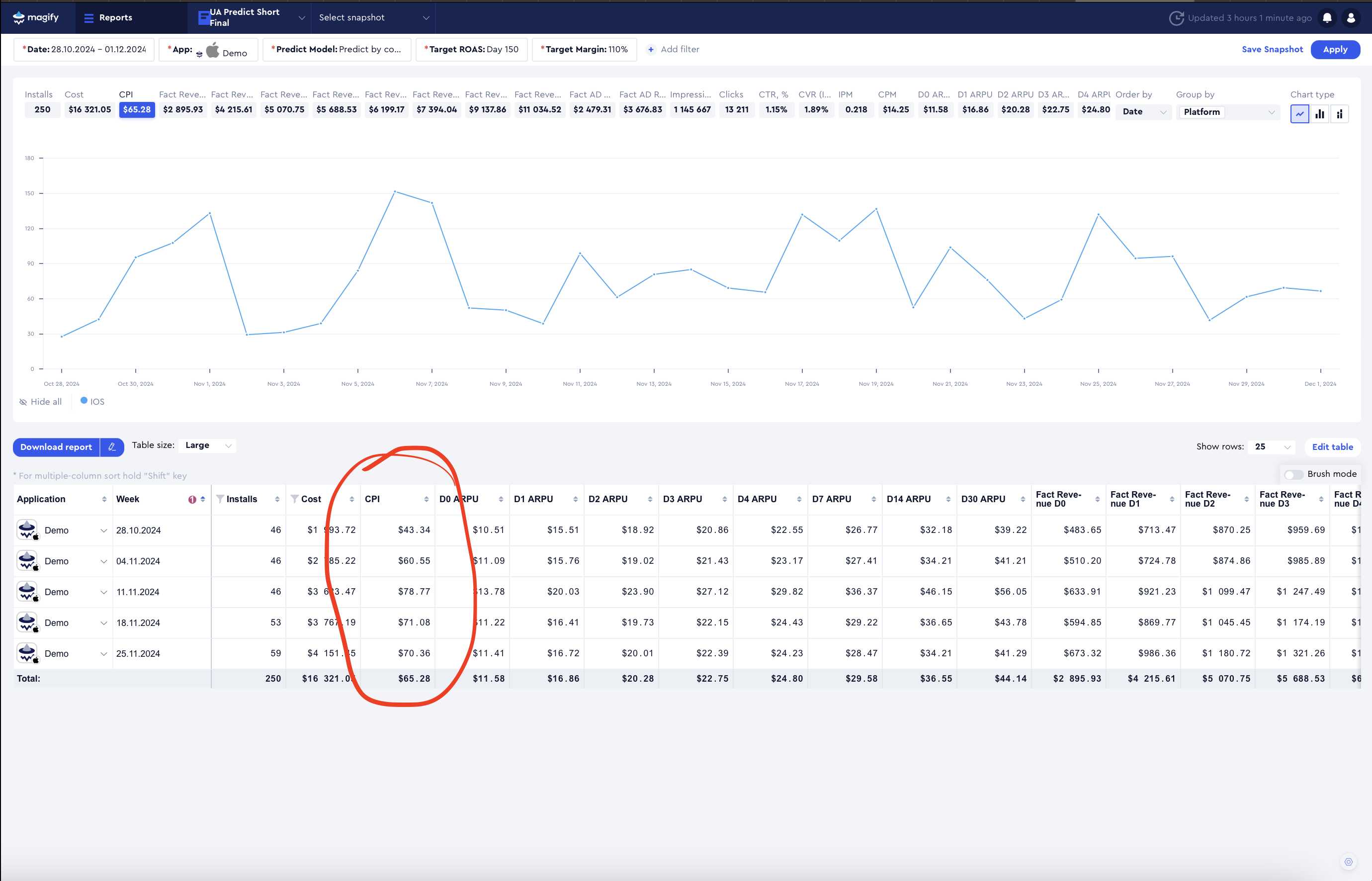Image resolution: width=1372 pixels, height=881 pixels.
Task: Select the CPI metric card above the chart
Action: (137, 109)
